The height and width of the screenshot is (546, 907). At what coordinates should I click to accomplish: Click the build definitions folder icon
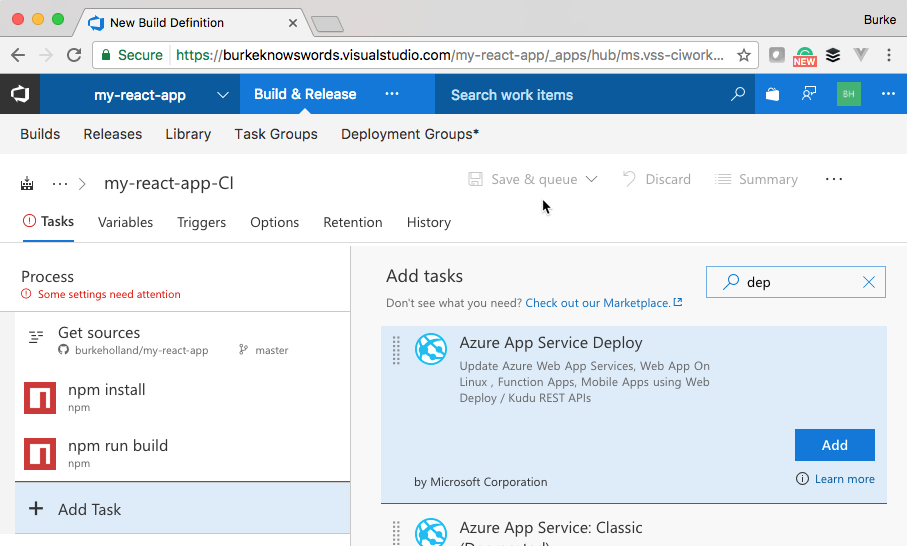point(28,184)
